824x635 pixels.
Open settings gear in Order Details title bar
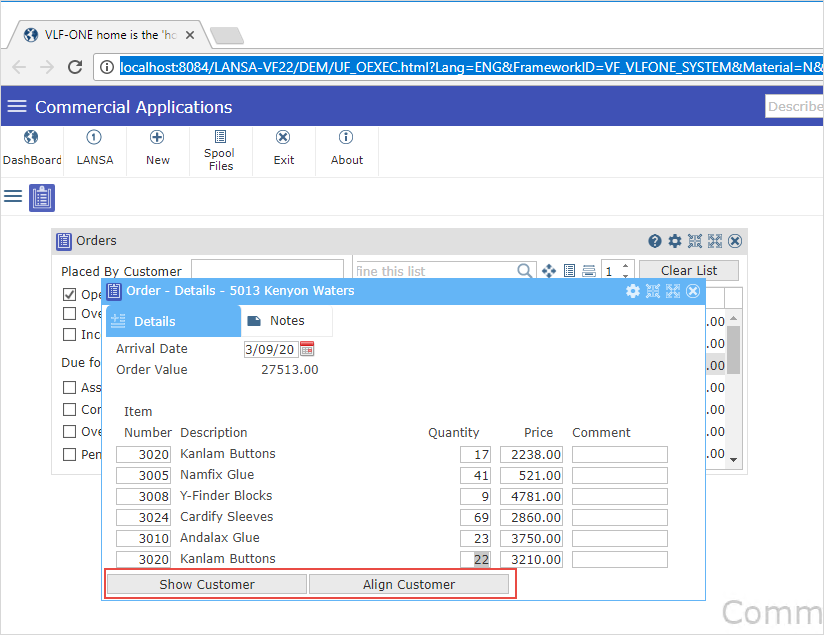(633, 291)
